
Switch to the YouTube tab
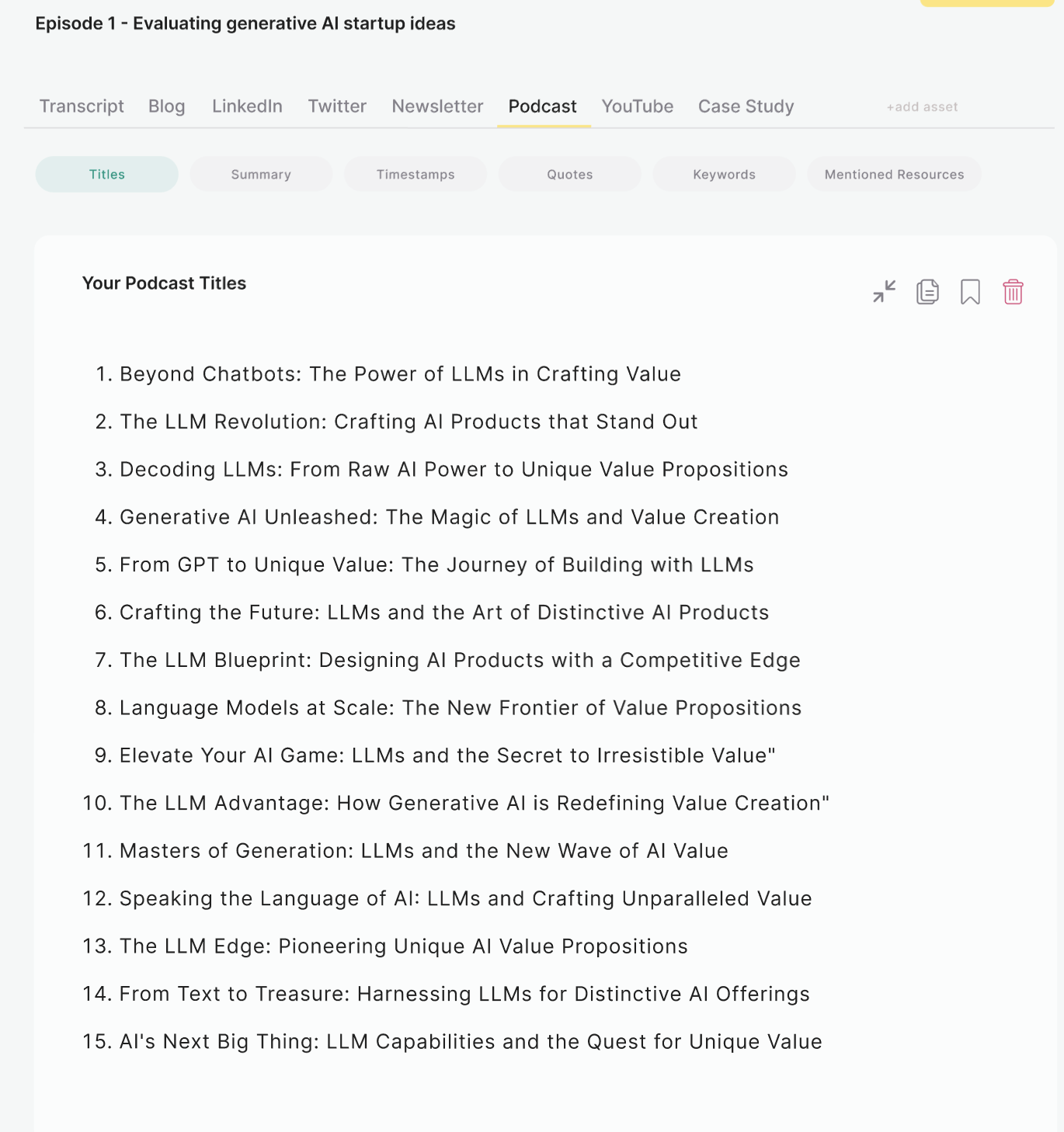click(x=637, y=106)
